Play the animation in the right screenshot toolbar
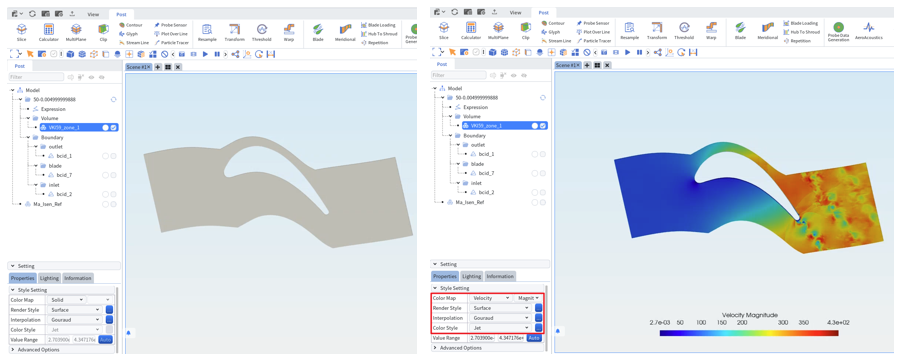The image size is (902, 362). click(628, 52)
